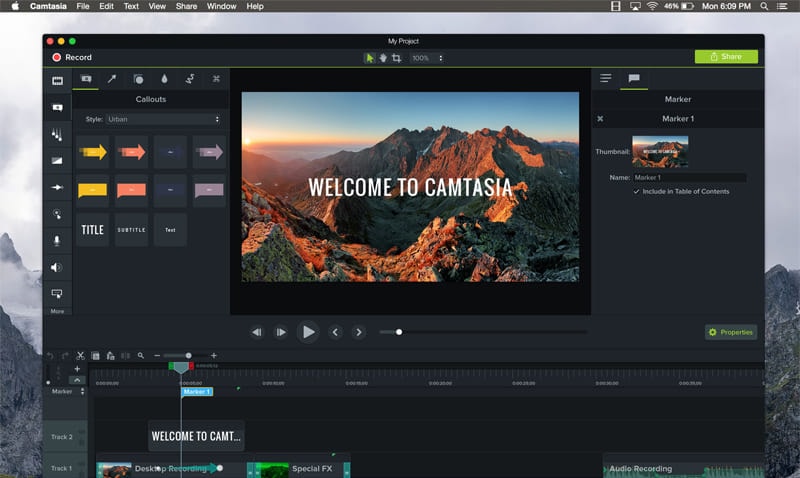Image resolution: width=800 pixels, height=478 pixels.
Task: Switch to Keystroke callouts sub-tab
Action: [x=216, y=79]
